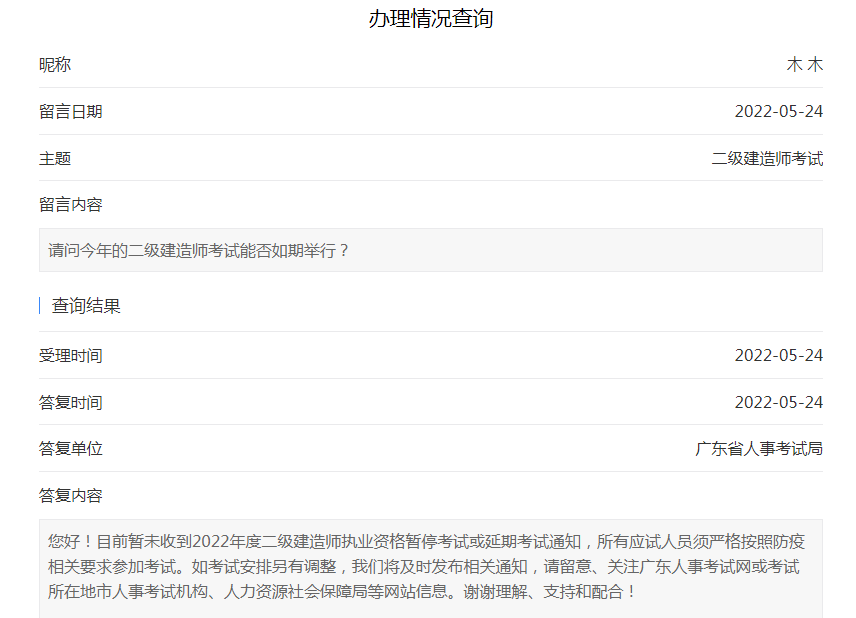Click the reply line starting 所在地市人事考试机构

(x=342, y=592)
